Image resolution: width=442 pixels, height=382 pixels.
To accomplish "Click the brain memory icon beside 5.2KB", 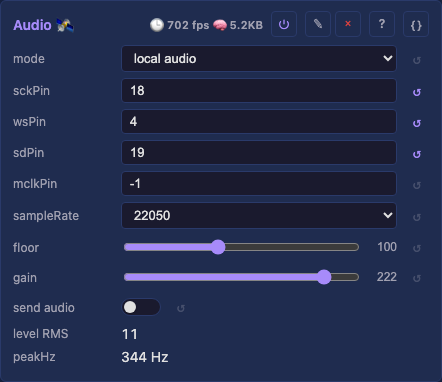I will pyautogui.click(x=220, y=25).
